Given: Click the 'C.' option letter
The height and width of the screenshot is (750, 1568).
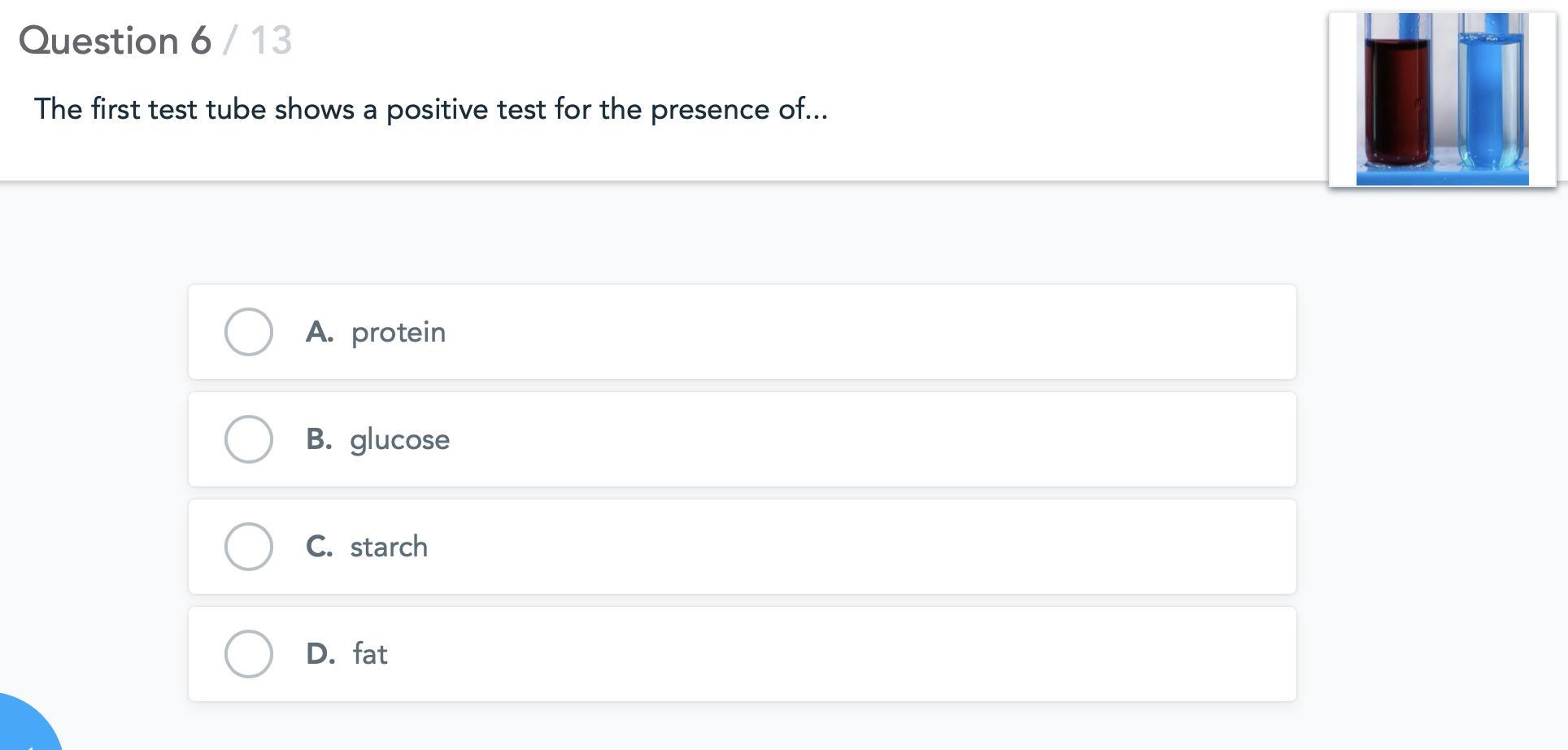Looking at the screenshot, I should click(319, 547).
